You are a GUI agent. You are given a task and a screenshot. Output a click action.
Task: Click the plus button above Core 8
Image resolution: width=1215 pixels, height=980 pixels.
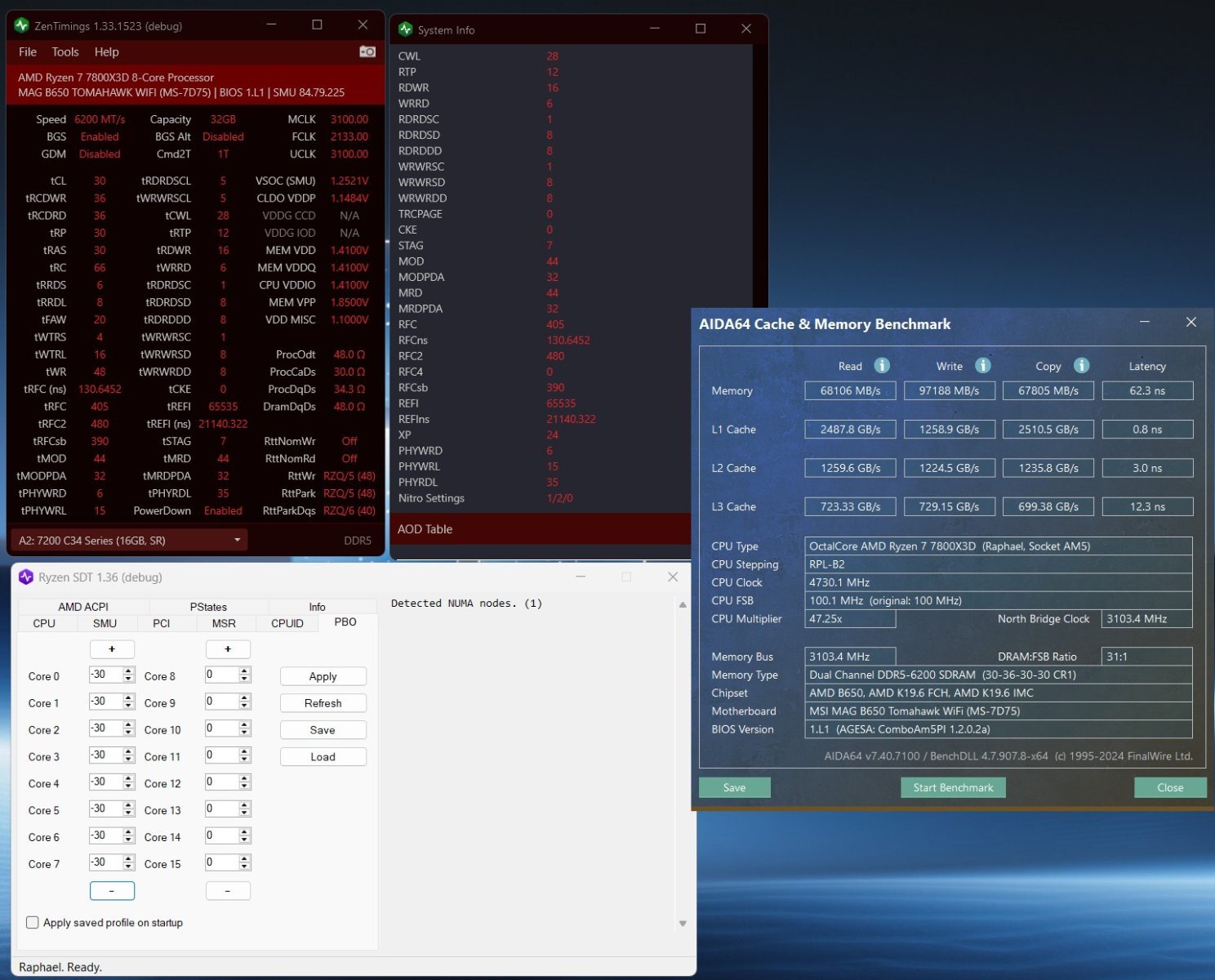coord(228,649)
